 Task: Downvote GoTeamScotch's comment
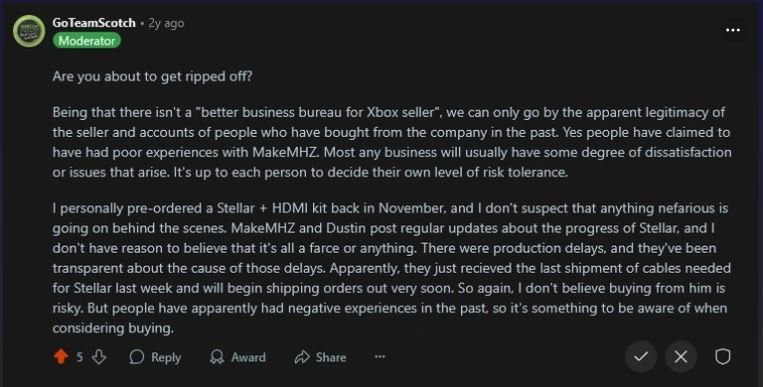(x=99, y=357)
